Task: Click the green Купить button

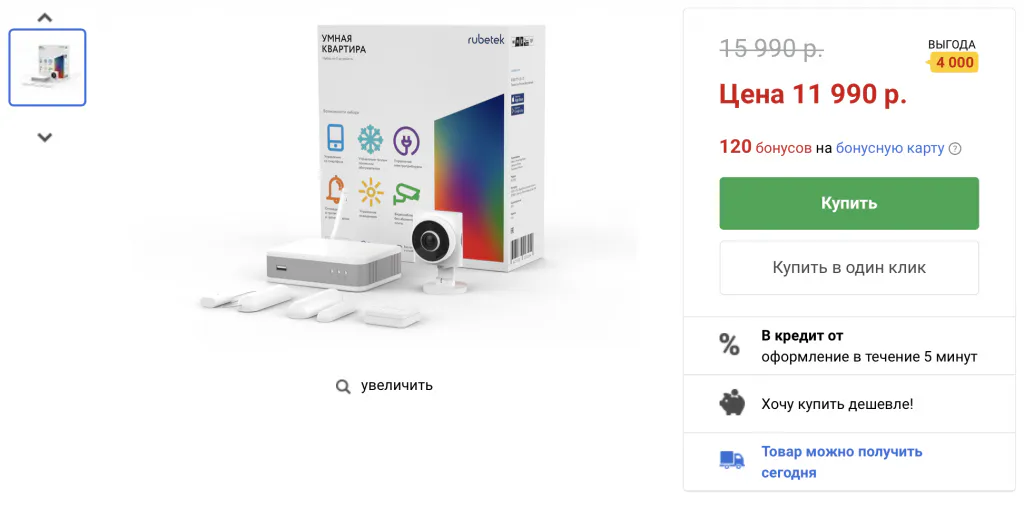Action: tap(849, 203)
